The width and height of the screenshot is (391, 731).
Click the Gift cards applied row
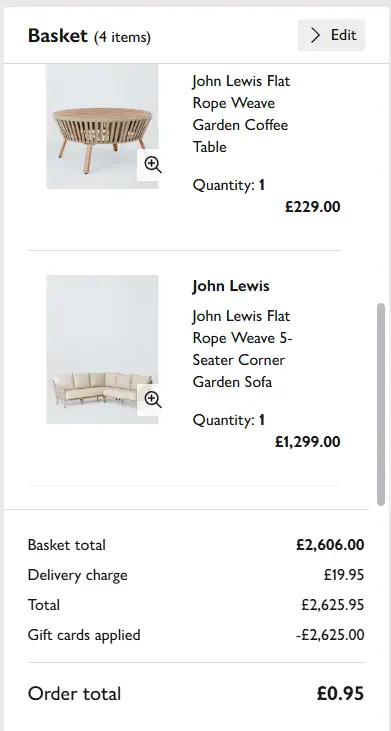(196, 635)
